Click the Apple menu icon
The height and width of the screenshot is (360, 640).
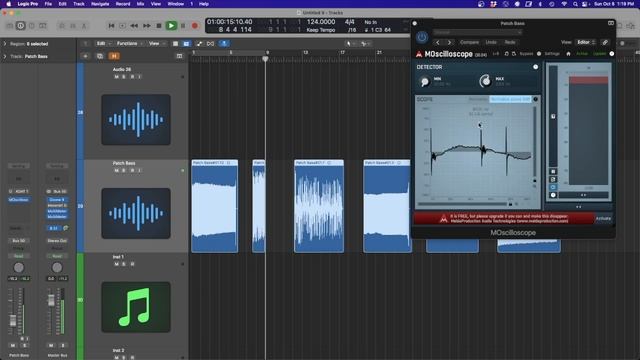click(x=8, y=4)
